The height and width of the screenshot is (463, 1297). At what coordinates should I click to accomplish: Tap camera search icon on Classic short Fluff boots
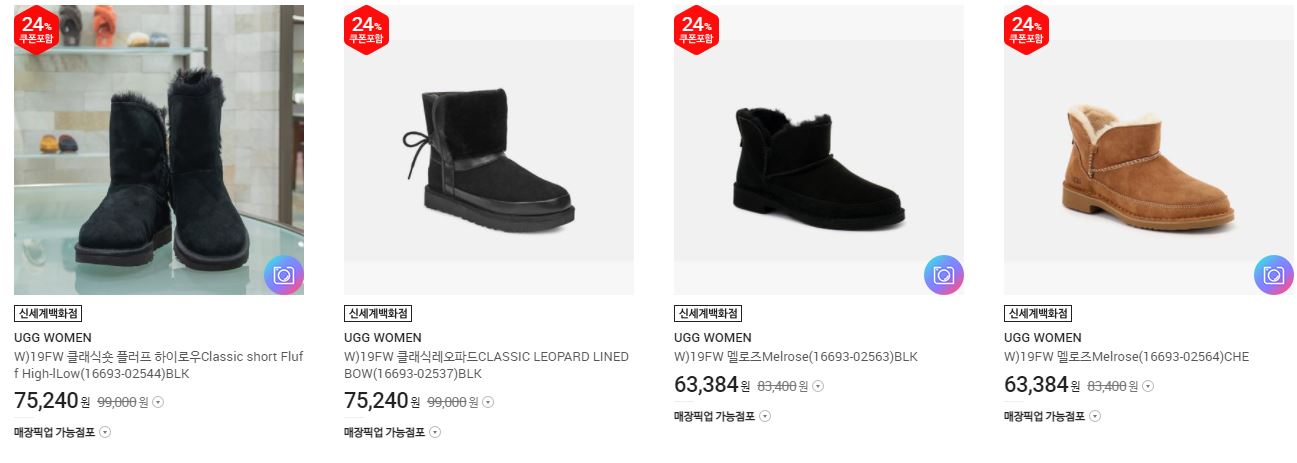click(284, 275)
